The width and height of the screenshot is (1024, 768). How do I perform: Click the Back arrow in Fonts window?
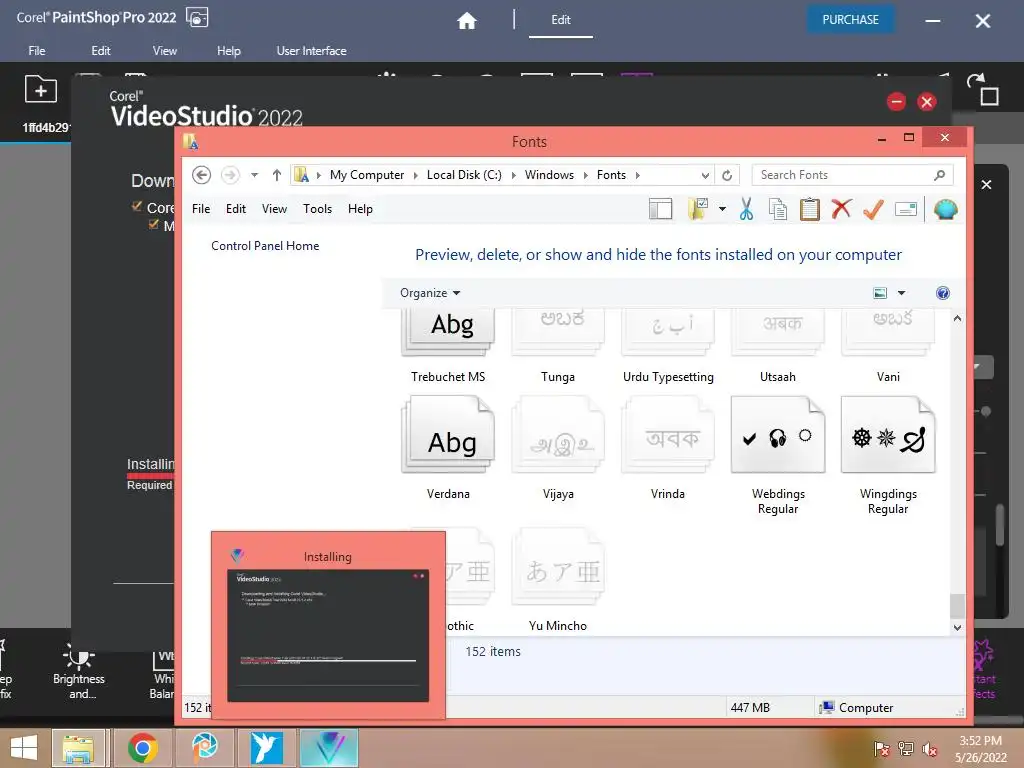pos(201,175)
